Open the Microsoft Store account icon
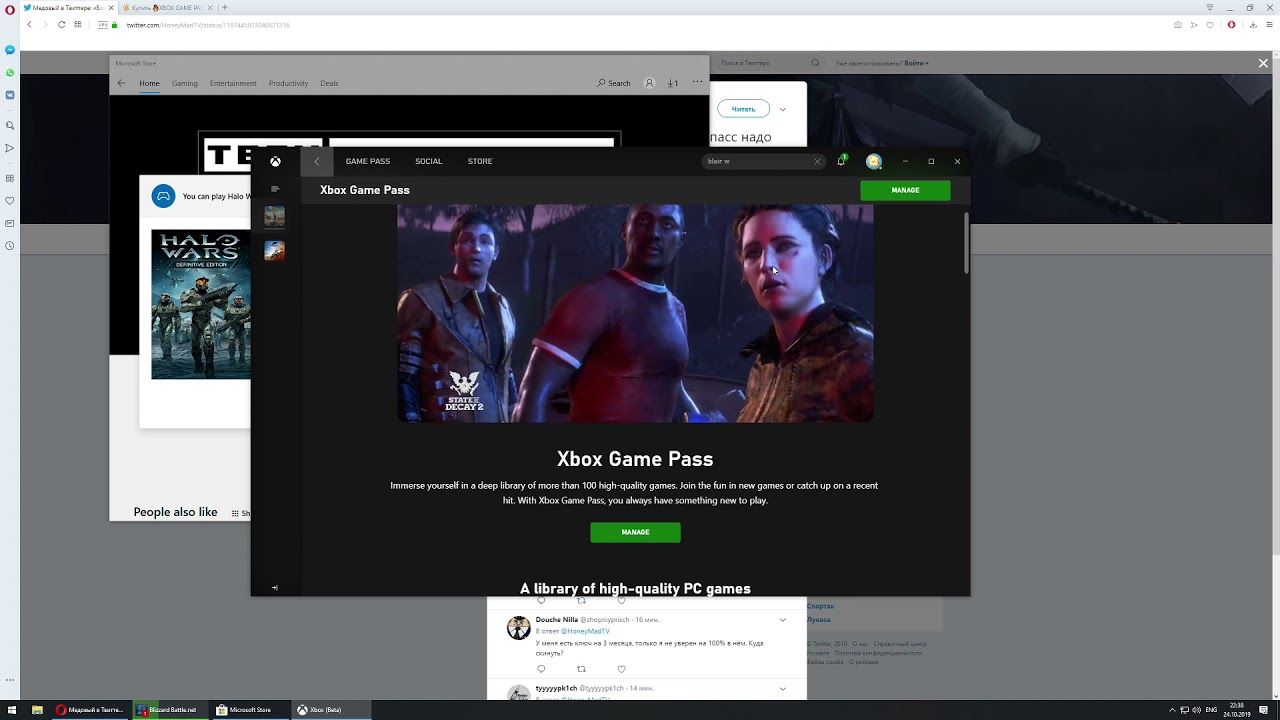Image resolution: width=1280 pixels, height=720 pixels. (649, 83)
